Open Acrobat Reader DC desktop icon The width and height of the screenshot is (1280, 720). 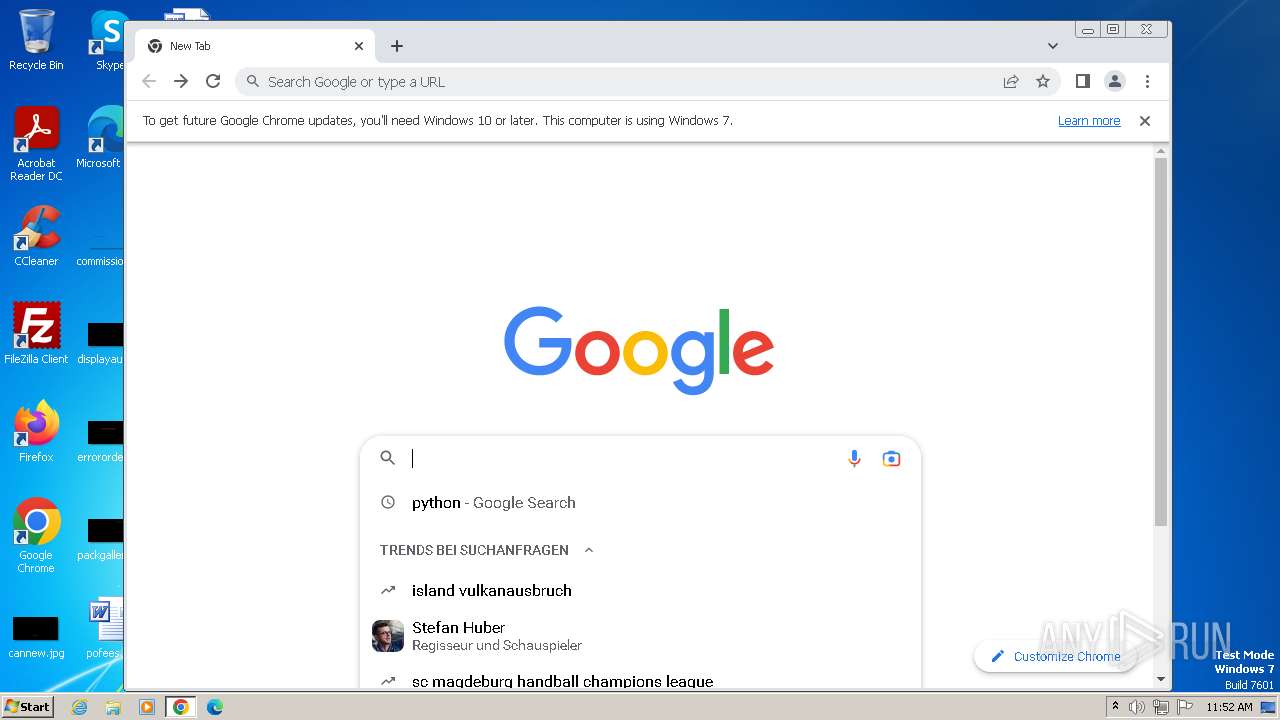pos(36,144)
